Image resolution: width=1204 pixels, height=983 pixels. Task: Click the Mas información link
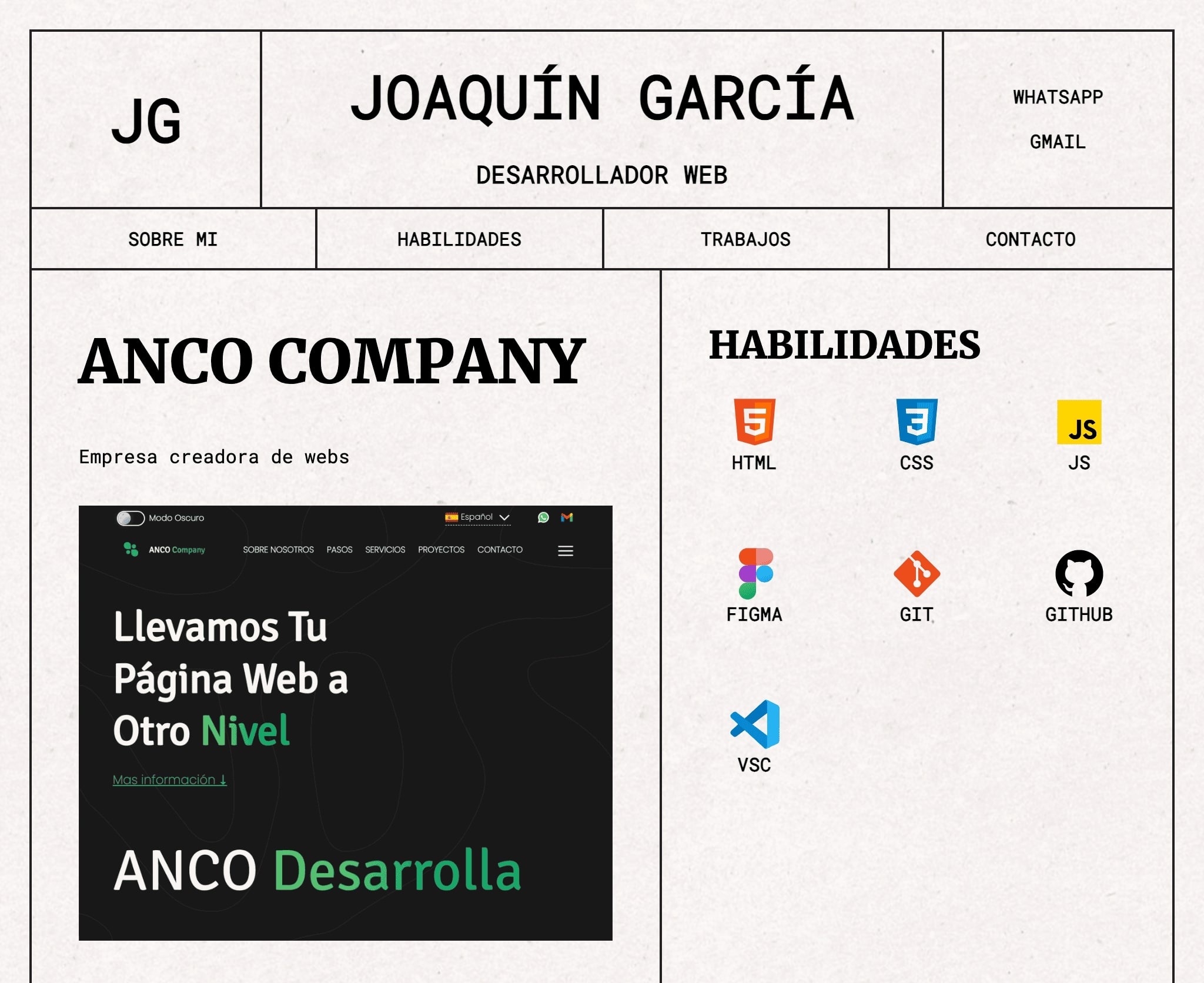[x=170, y=780]
